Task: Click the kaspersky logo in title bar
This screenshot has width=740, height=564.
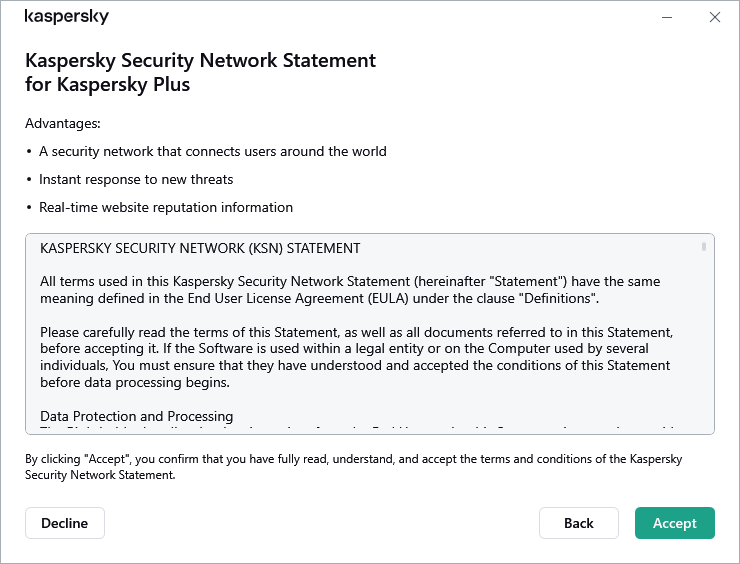Action: 66,17
